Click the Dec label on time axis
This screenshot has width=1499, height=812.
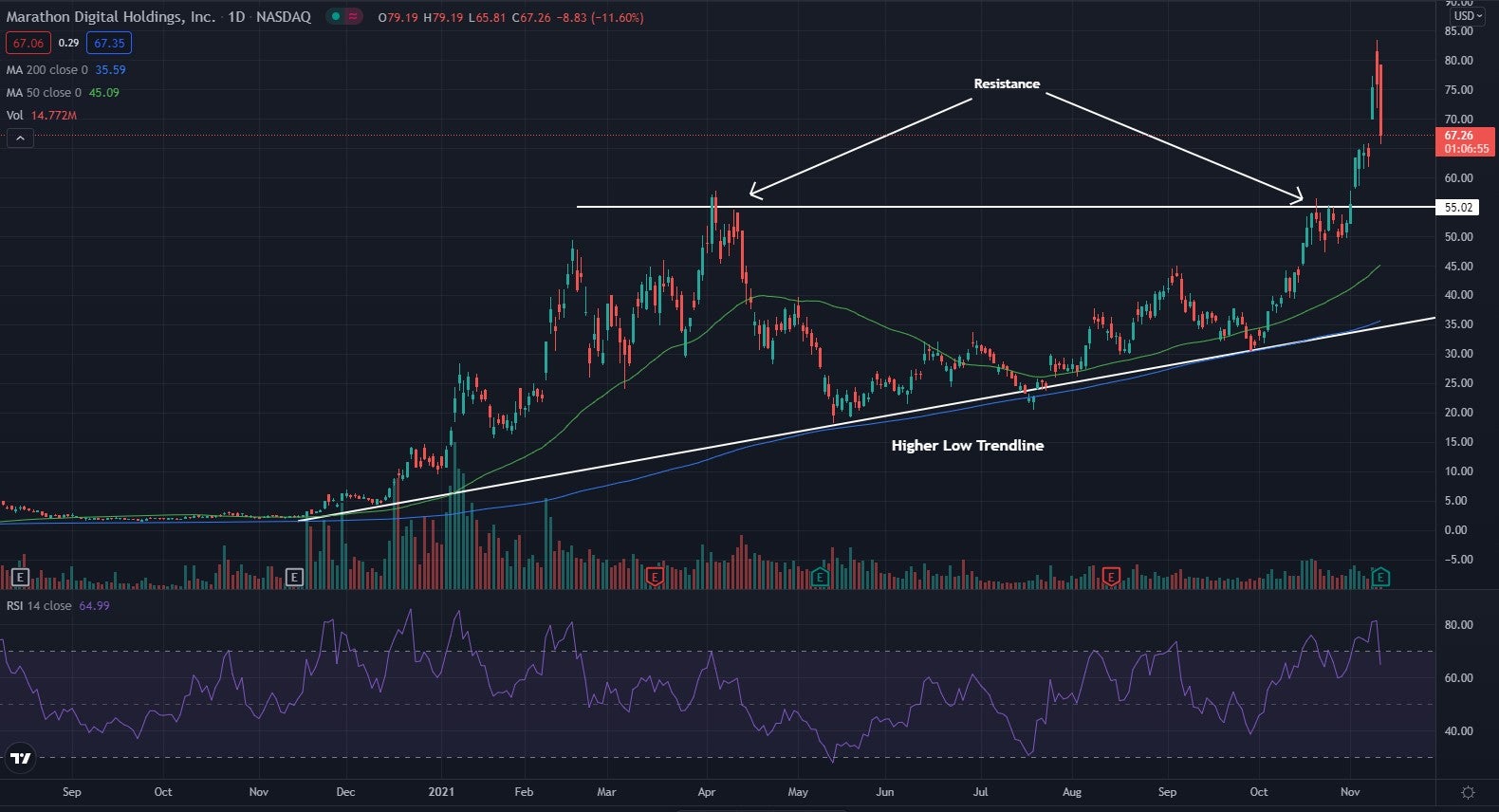(x=345, y=792)
